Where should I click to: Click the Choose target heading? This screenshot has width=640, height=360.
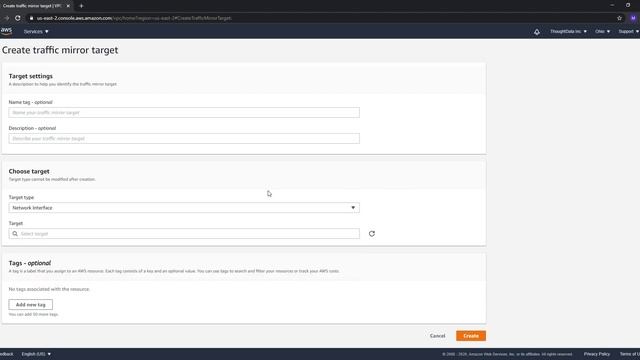[x=29, y=171]
